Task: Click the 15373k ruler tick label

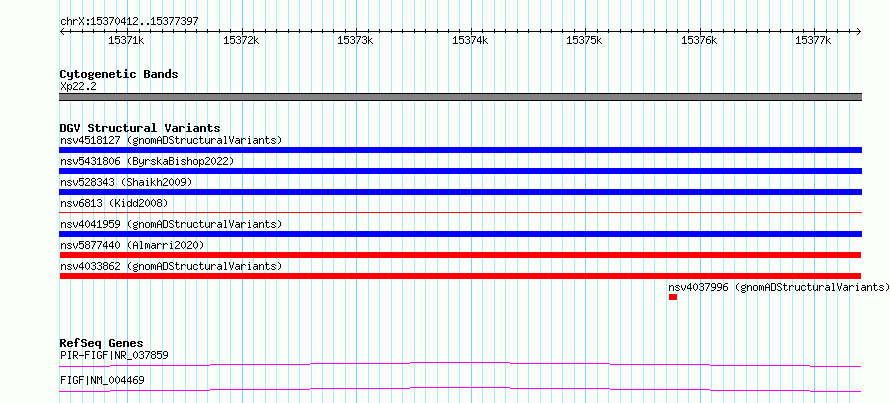Action: click(x=355, y=41)
